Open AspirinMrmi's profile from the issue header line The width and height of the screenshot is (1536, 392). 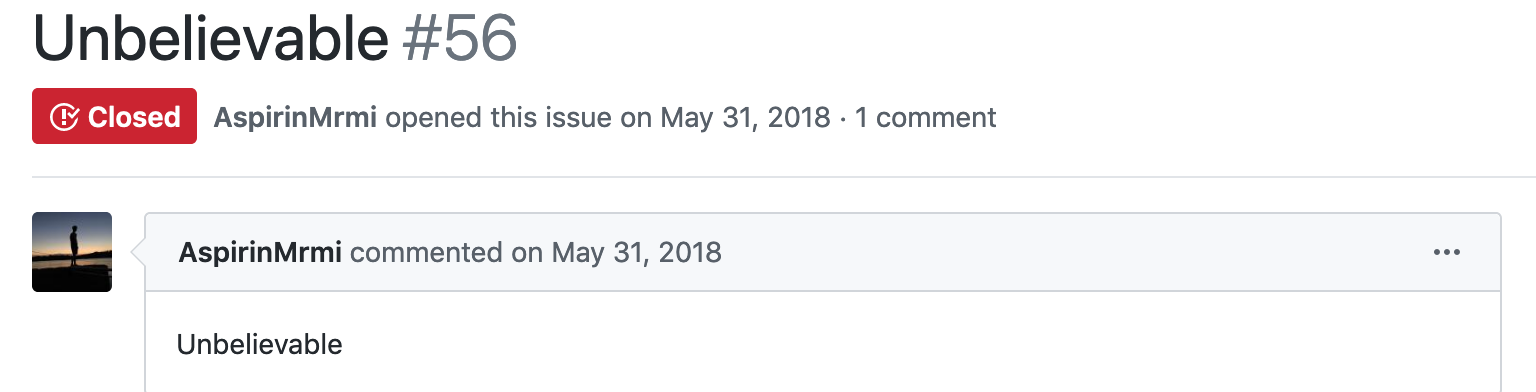pos(295,117)
